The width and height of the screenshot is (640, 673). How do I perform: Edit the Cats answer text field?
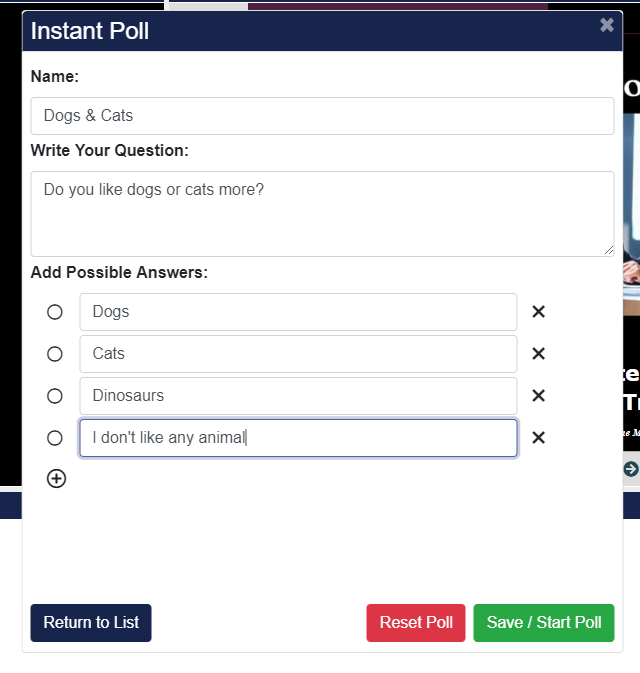298,354
